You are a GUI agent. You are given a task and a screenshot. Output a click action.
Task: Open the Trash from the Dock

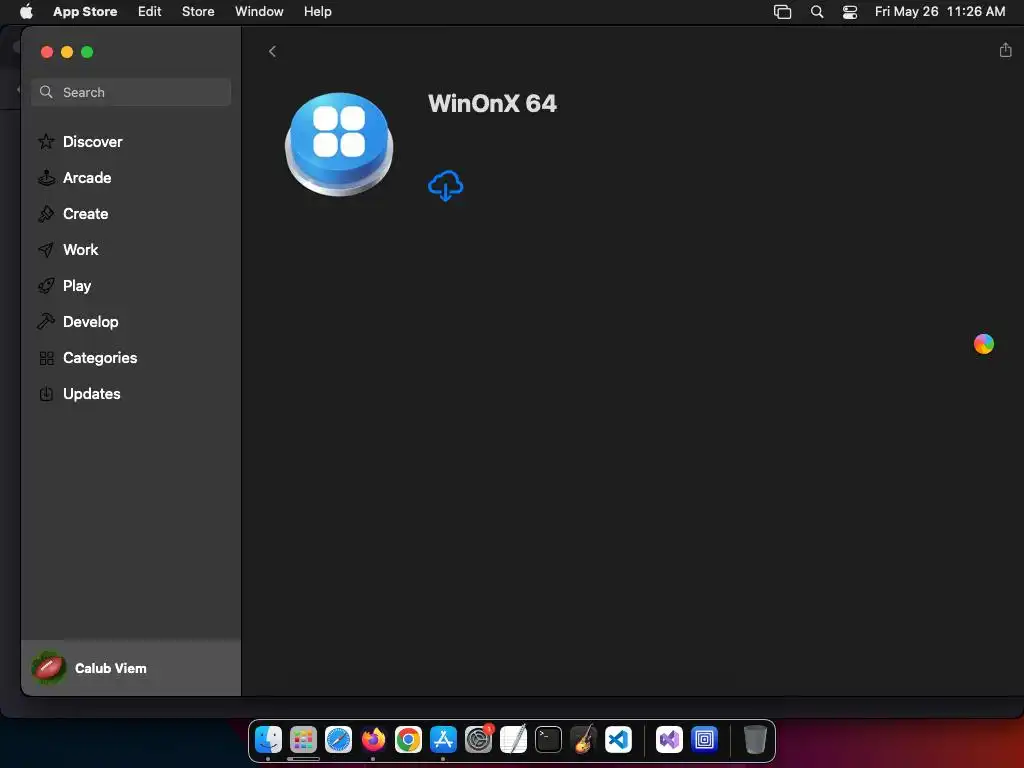click(x=755, y=739)
